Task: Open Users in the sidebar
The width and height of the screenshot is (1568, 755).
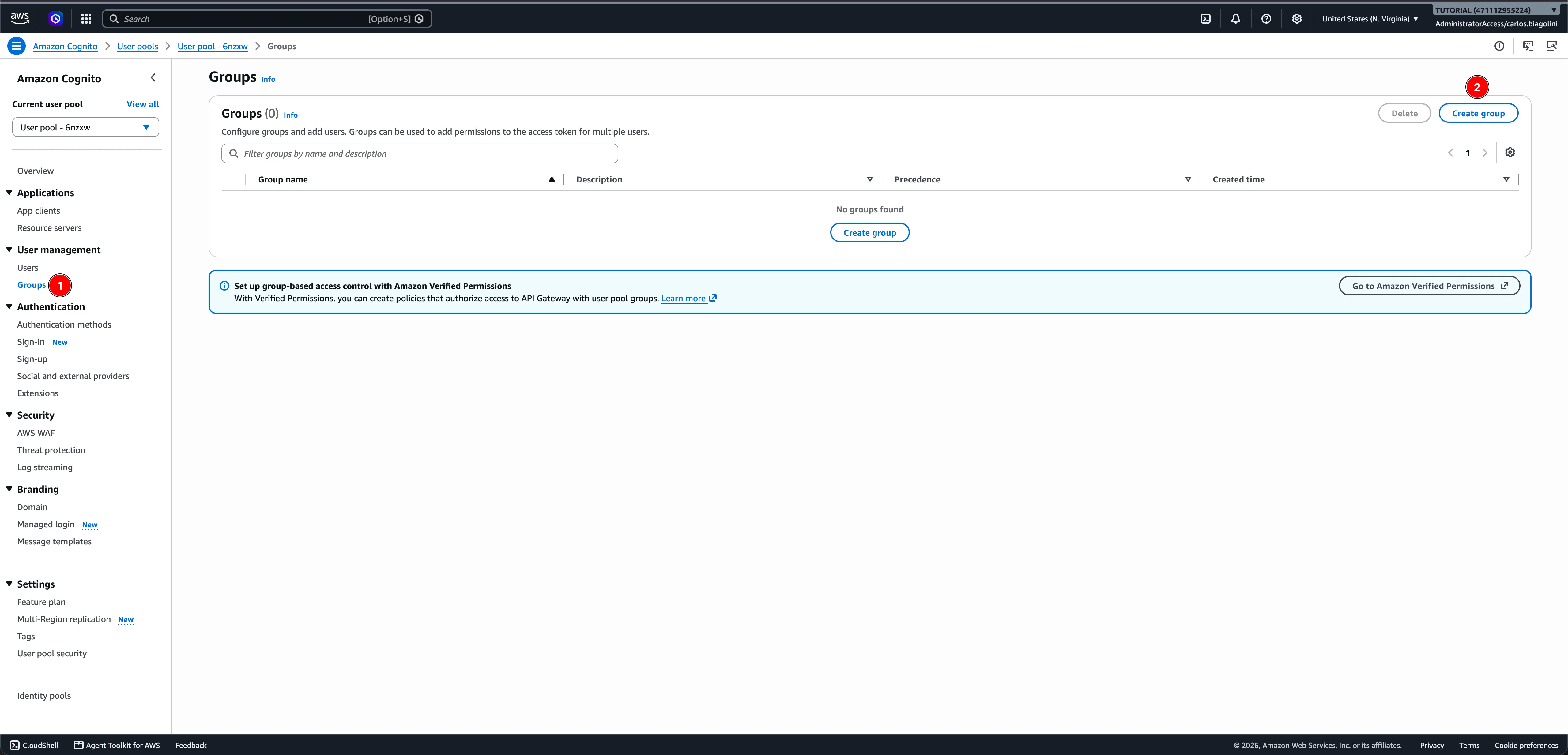Action: click(27, 267)
